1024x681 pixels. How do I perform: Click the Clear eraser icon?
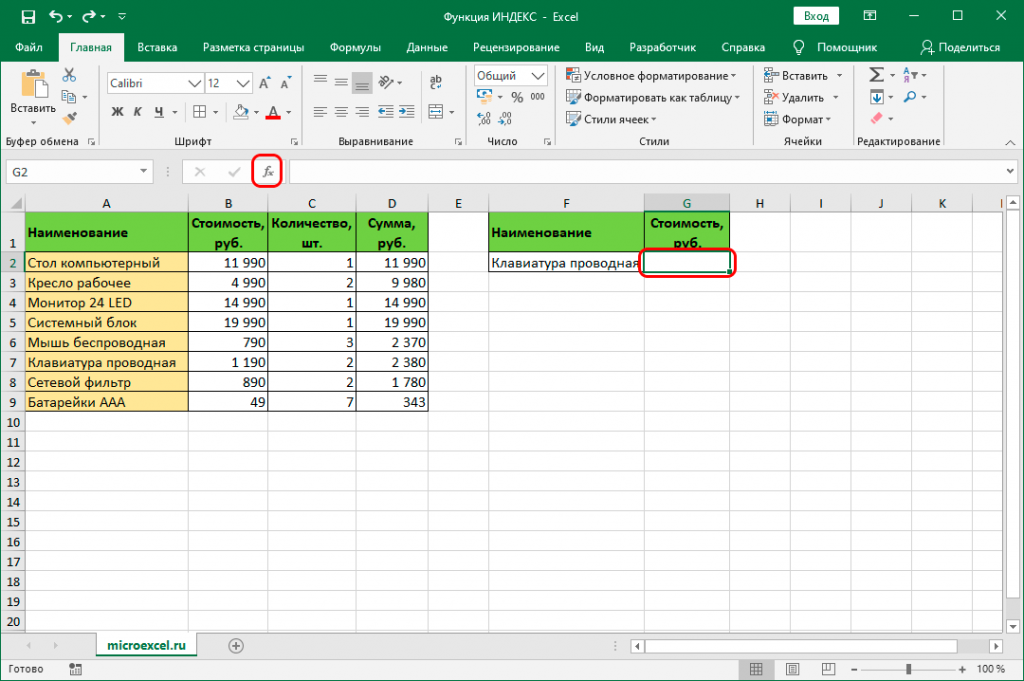point(876,118)
